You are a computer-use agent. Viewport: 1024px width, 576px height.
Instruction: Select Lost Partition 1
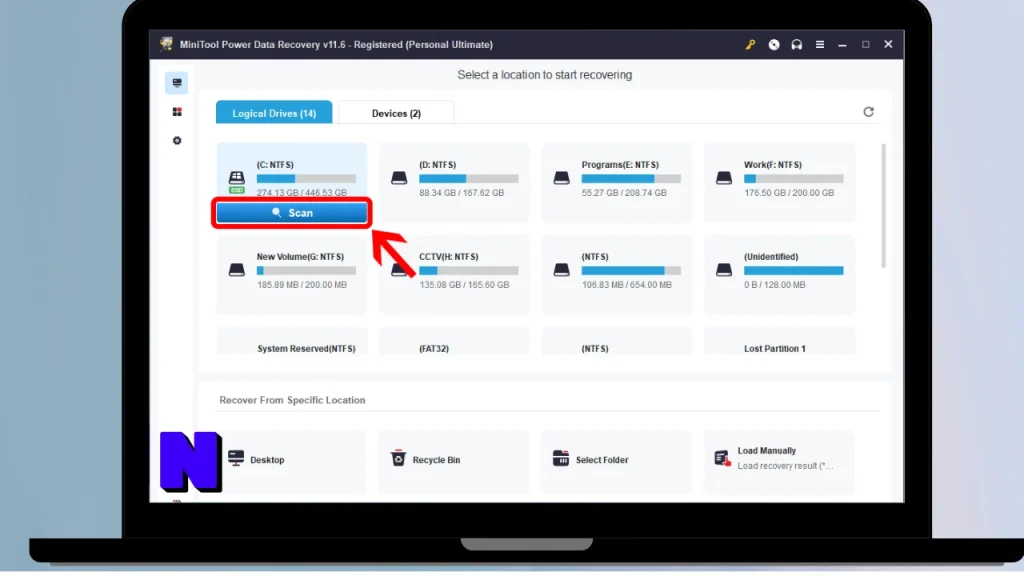(779, 342)
